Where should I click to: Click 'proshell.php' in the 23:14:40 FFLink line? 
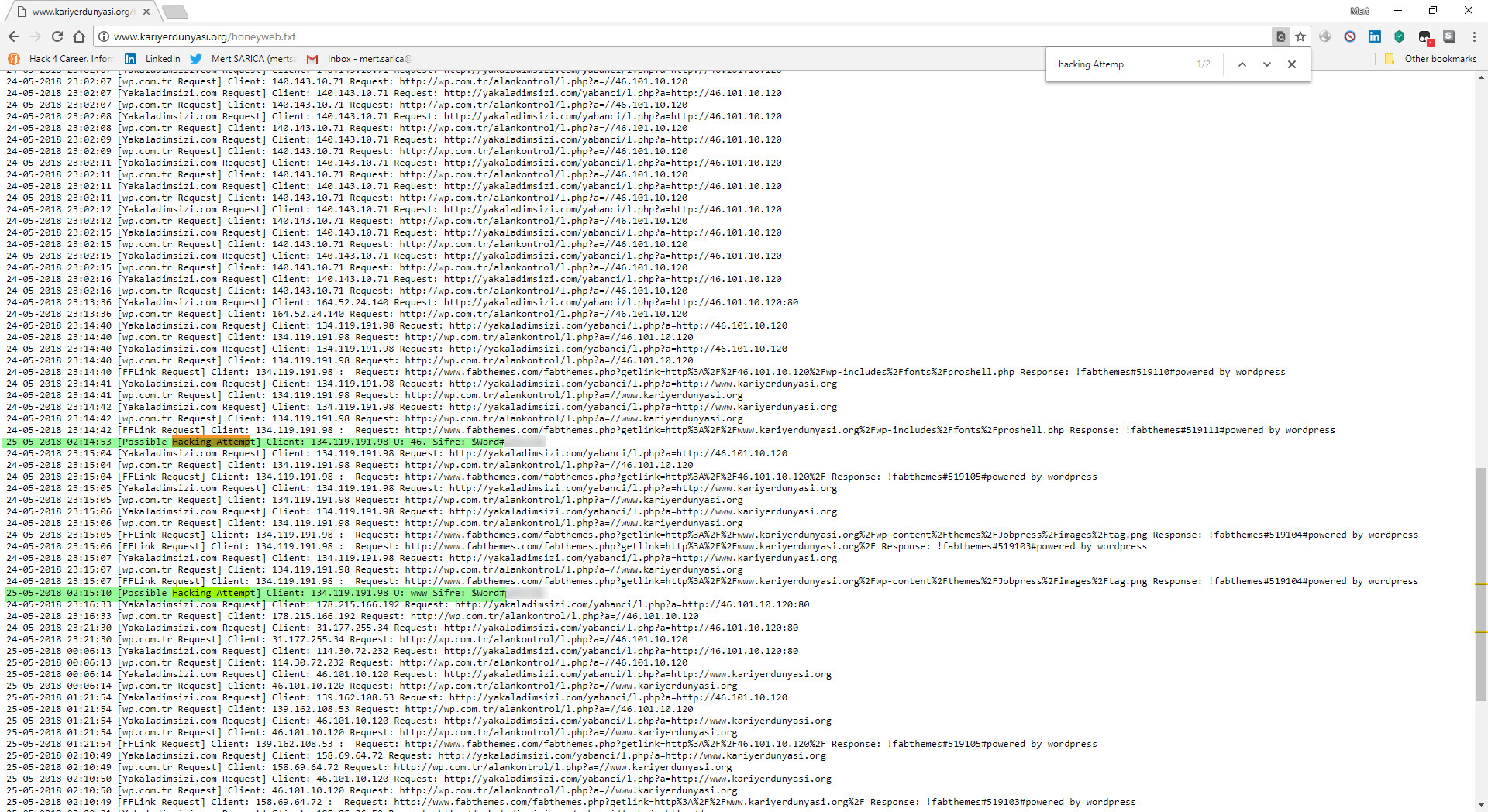(980, 372)
